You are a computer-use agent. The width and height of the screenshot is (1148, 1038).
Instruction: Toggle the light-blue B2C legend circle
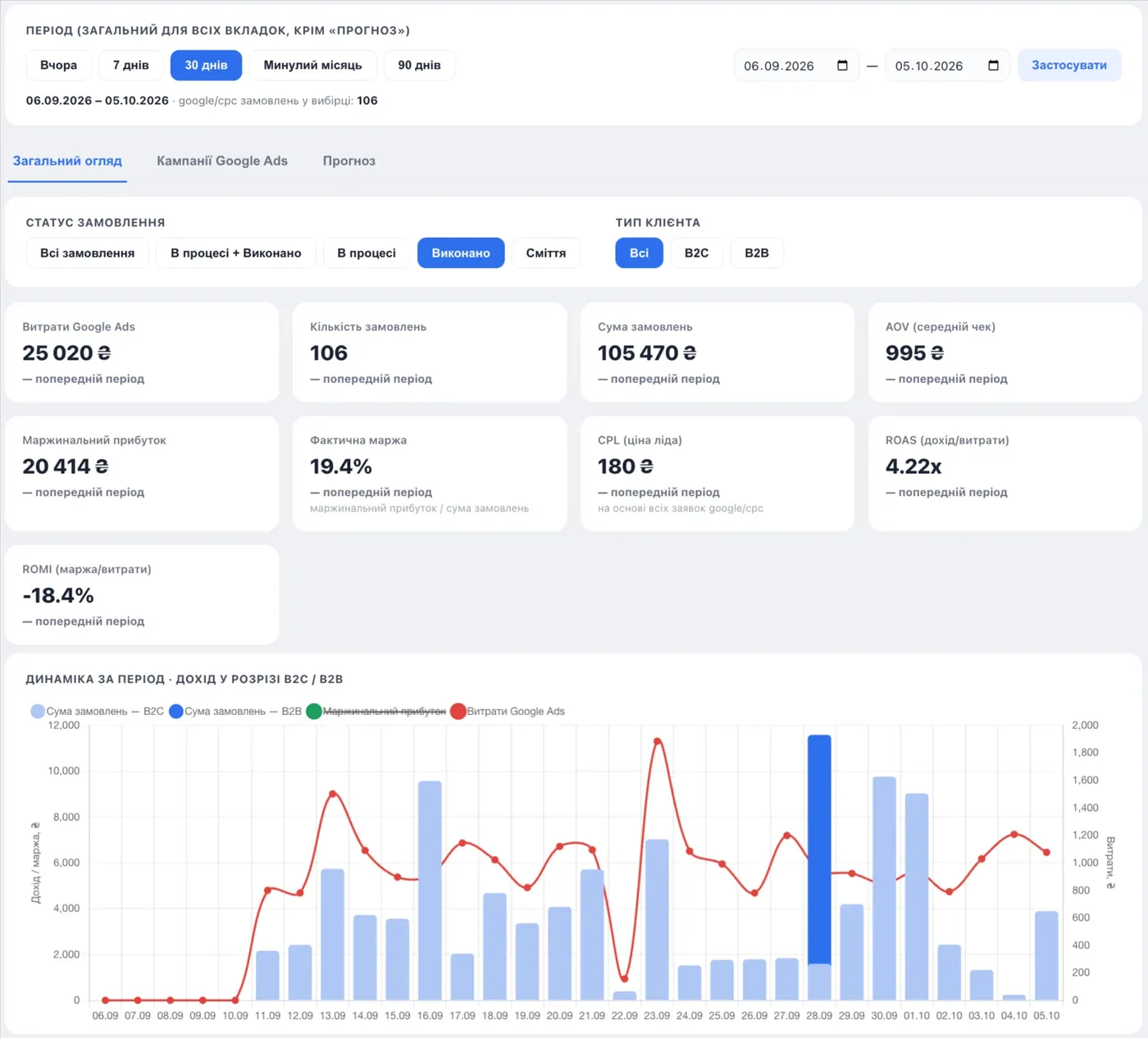tap(38, 711)
